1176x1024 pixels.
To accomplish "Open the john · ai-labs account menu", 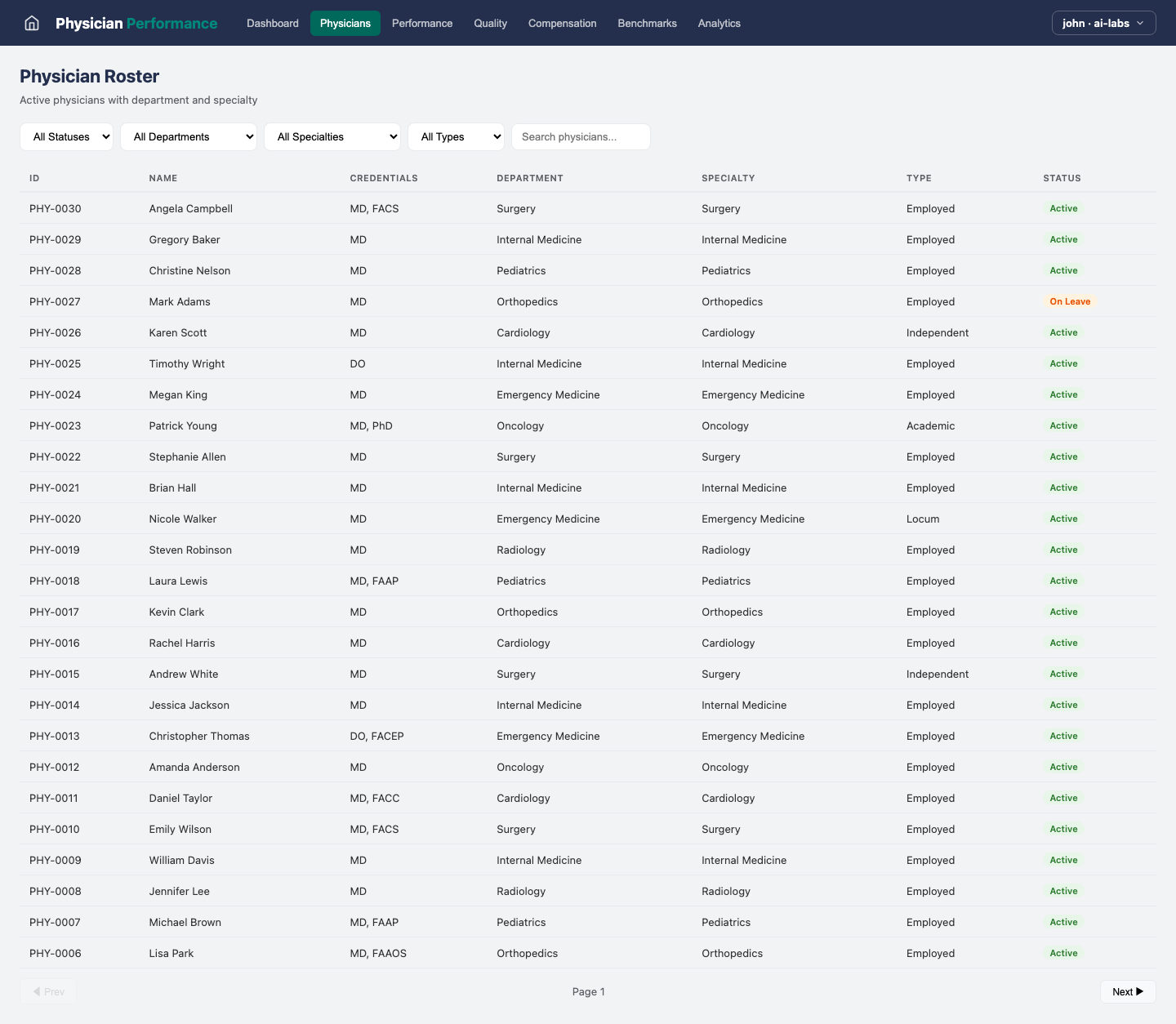I will point(1103,23).
